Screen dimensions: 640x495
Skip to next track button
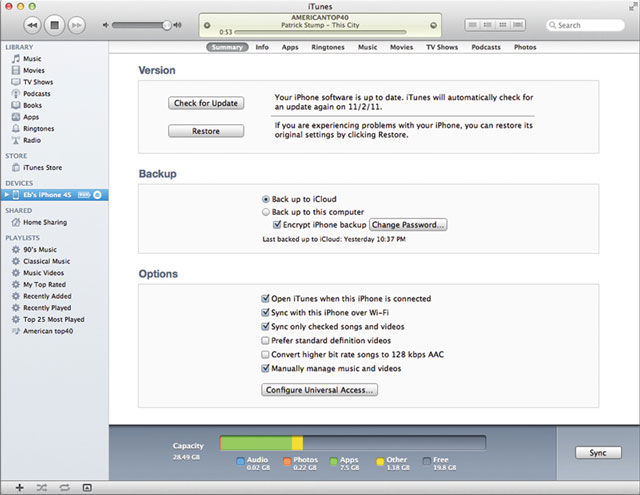point(76,25)
